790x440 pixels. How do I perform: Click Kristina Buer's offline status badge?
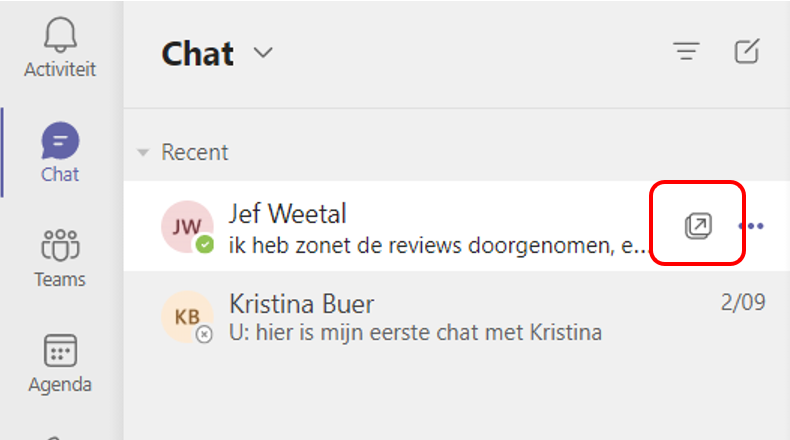pyautogui.click(x=204, y=334)
